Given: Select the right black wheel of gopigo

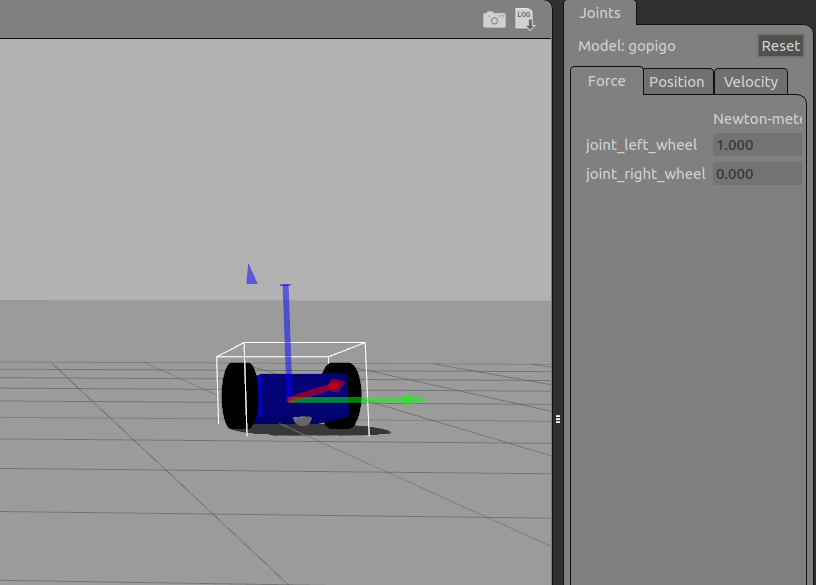Looking at the screenshot, I should (x=344, y=396).
